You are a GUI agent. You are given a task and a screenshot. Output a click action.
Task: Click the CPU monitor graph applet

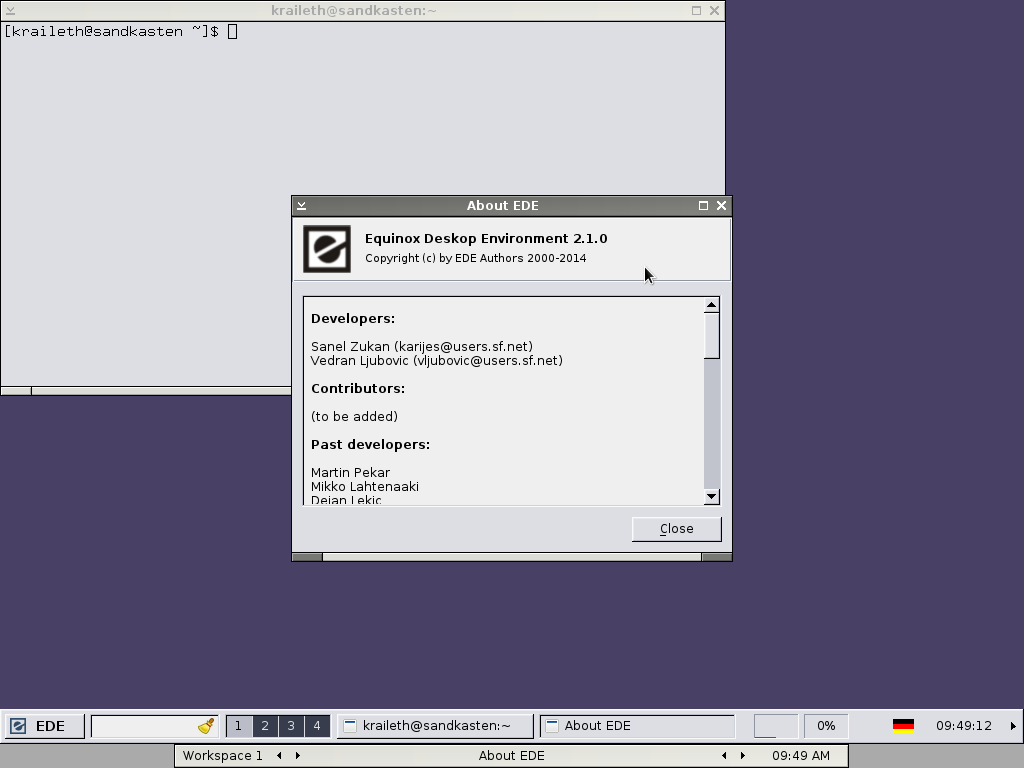[x=775, y=726]
